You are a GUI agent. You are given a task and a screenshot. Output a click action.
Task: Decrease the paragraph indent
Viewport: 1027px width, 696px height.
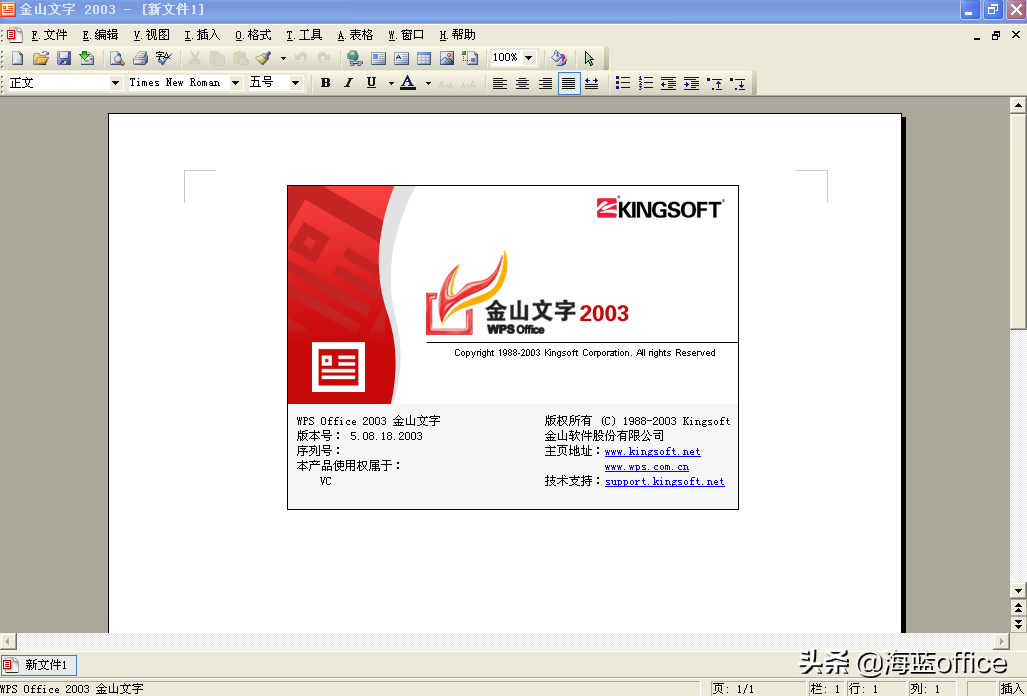click(x=669, y=83)
